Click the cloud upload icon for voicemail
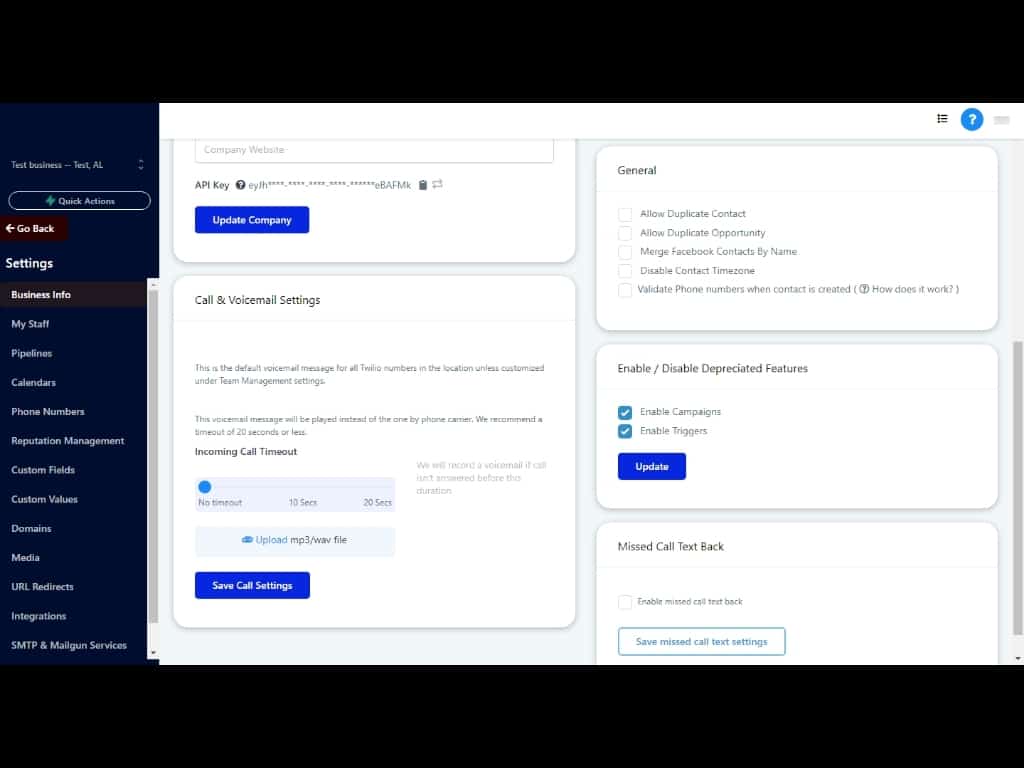The image size is (1024, 768). [247, 540]
